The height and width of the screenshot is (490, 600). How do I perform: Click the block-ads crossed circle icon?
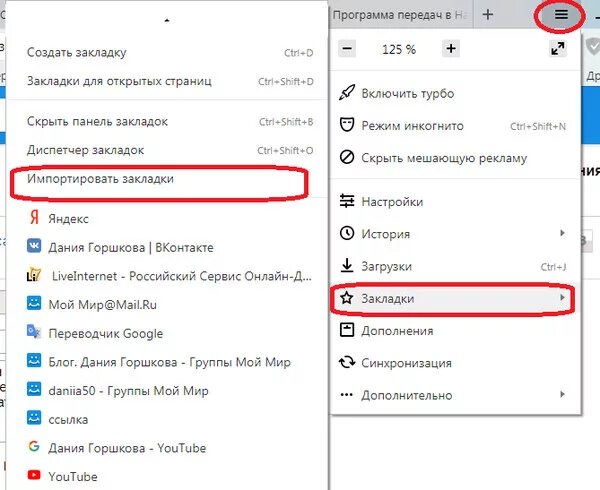[347, 157]
